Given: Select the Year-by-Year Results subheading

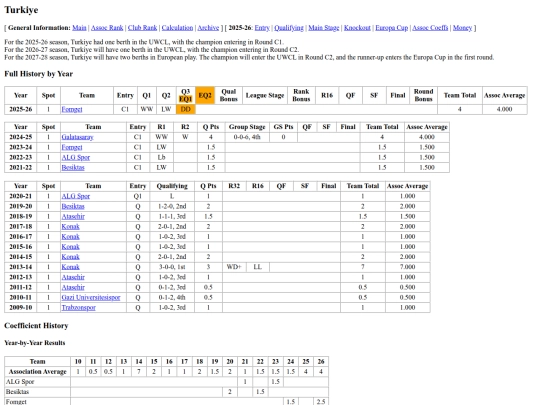Looking at the screenshot, I should tap(35, 343).
